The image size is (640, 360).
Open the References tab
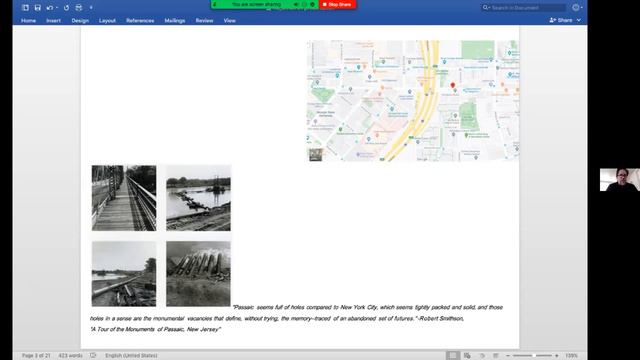pyautogui.click(x=140, y=20)
